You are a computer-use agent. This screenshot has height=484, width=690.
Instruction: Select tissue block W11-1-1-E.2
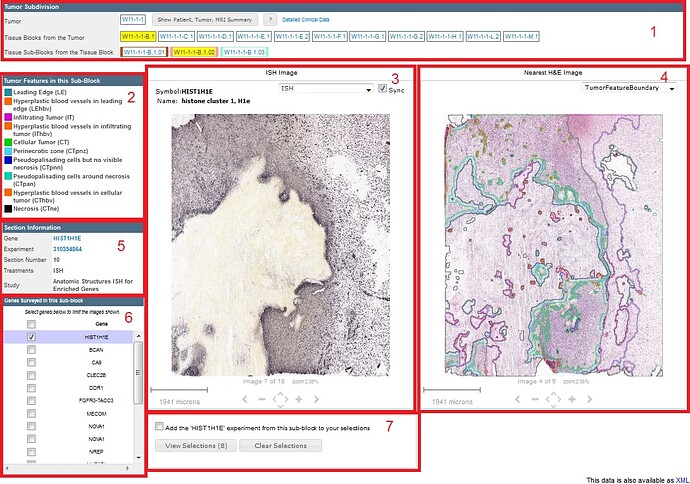tap(292, 37)
